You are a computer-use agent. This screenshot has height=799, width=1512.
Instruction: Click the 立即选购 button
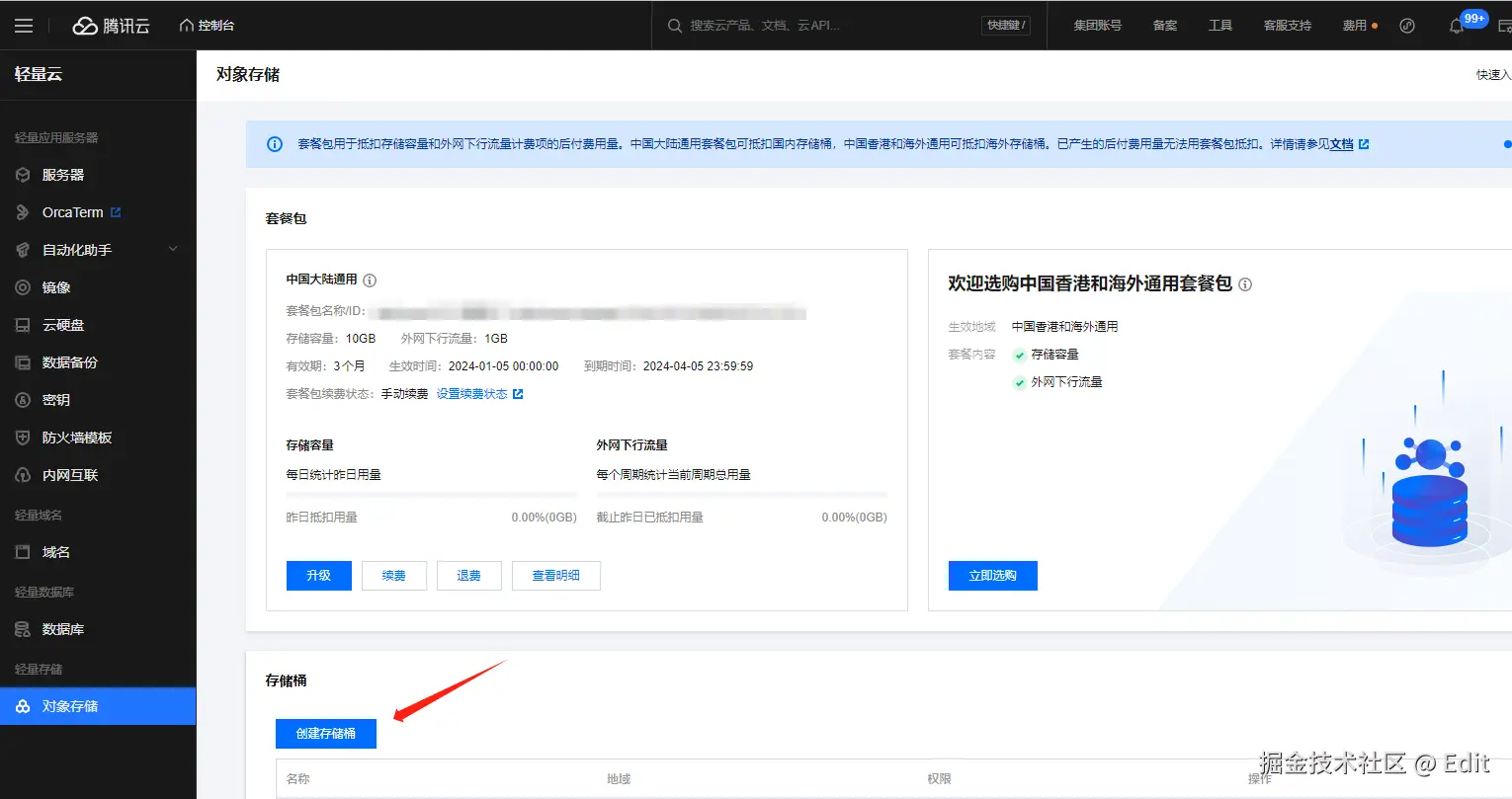pos(993,576)
